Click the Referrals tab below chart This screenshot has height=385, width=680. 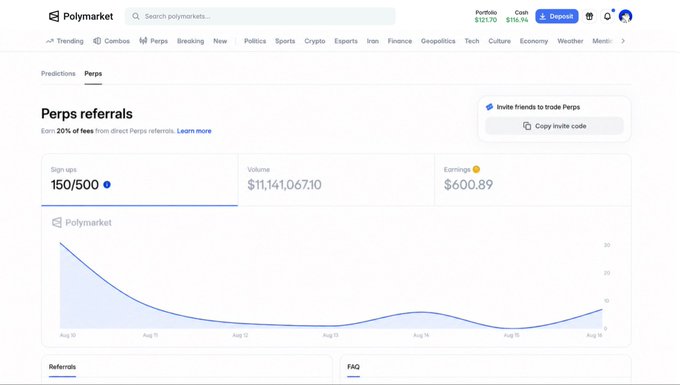click(62, 367)
